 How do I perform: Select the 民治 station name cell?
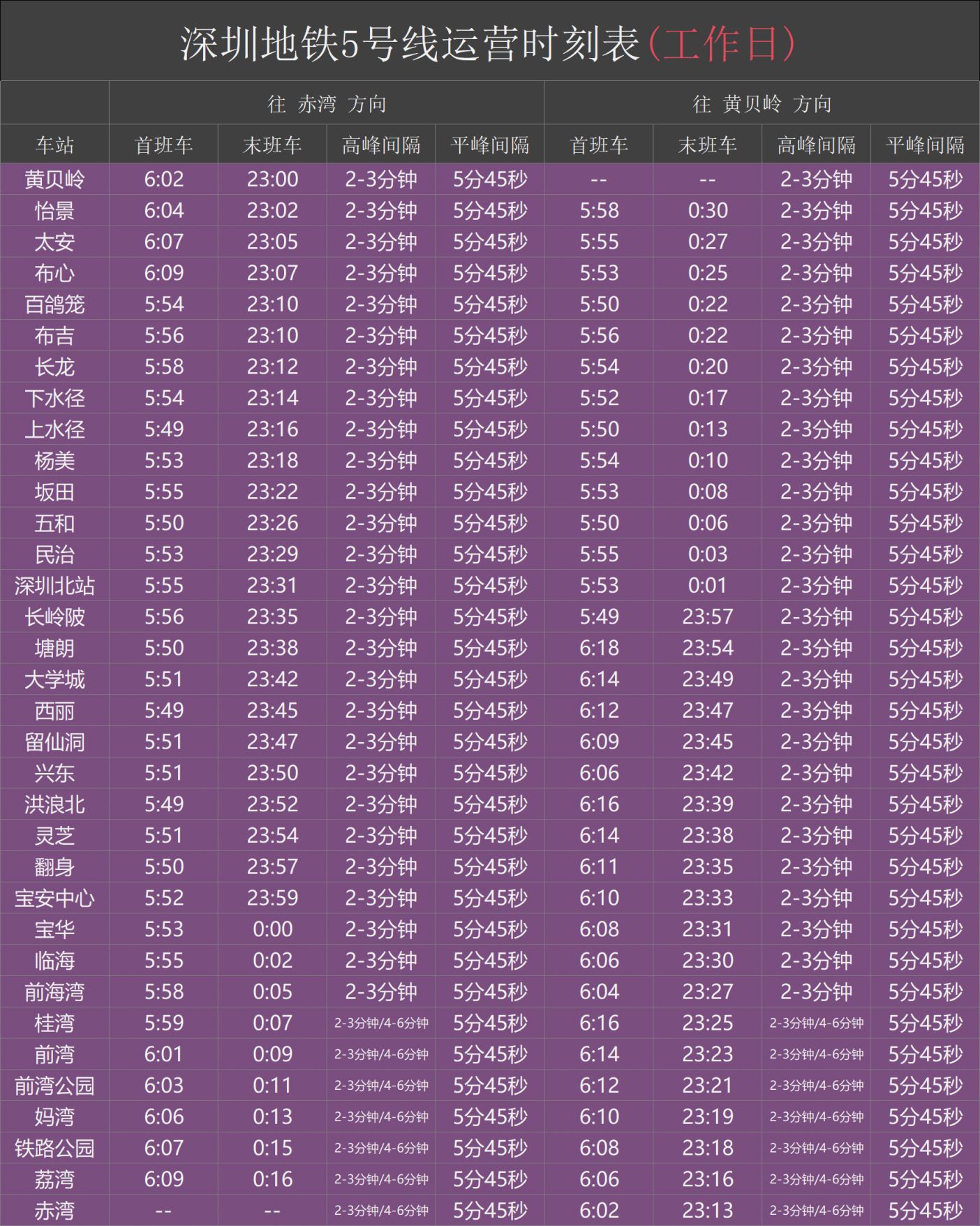(x=54, y=554)
